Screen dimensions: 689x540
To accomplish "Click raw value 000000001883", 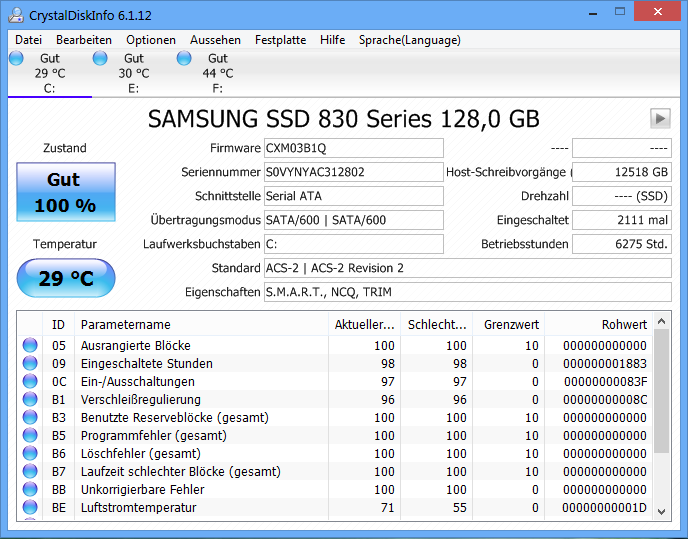I will pyautogui.click(x=605, y=364).
